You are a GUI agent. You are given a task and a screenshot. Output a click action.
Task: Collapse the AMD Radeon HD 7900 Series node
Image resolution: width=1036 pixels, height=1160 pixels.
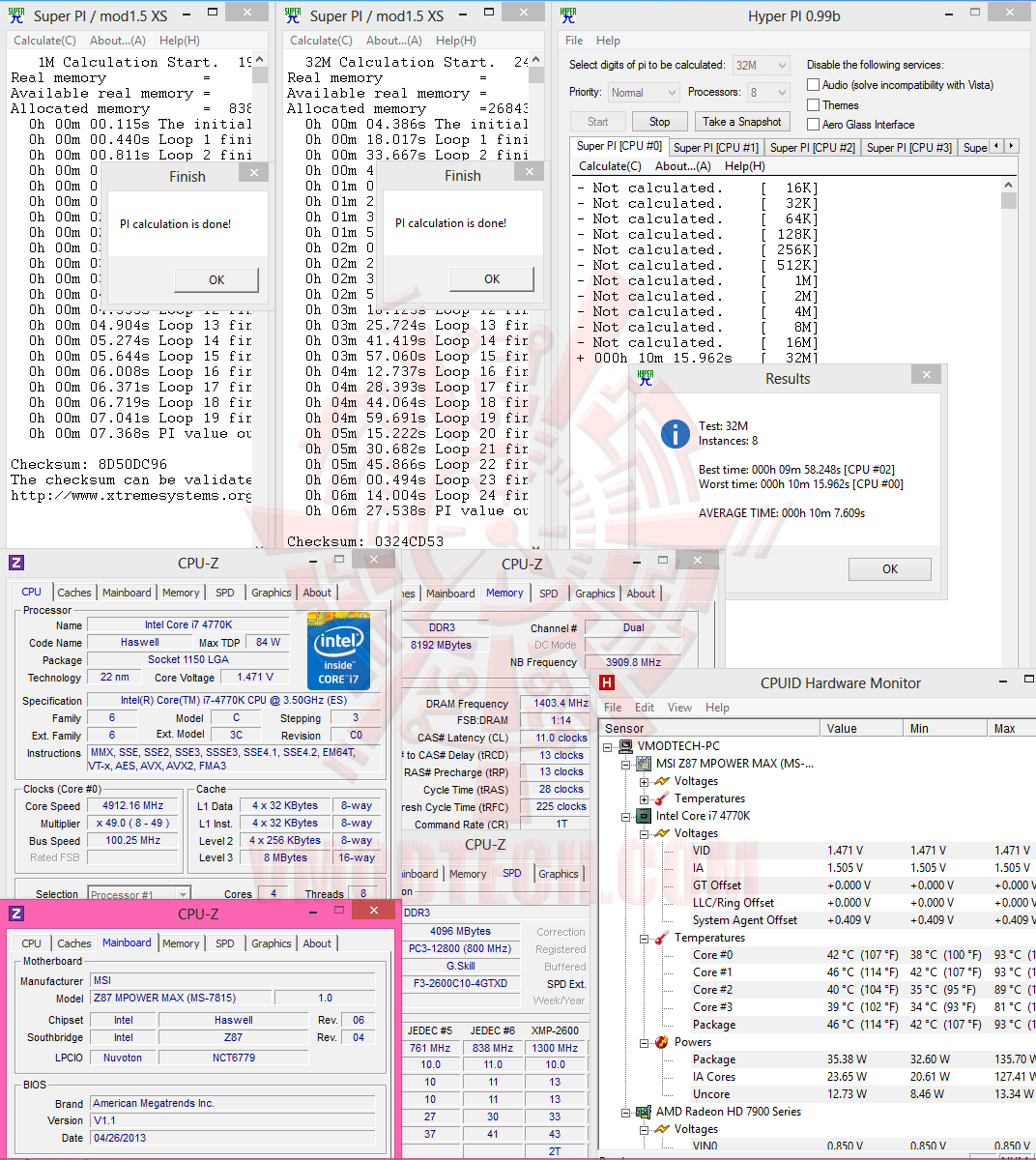point(626,1112)
